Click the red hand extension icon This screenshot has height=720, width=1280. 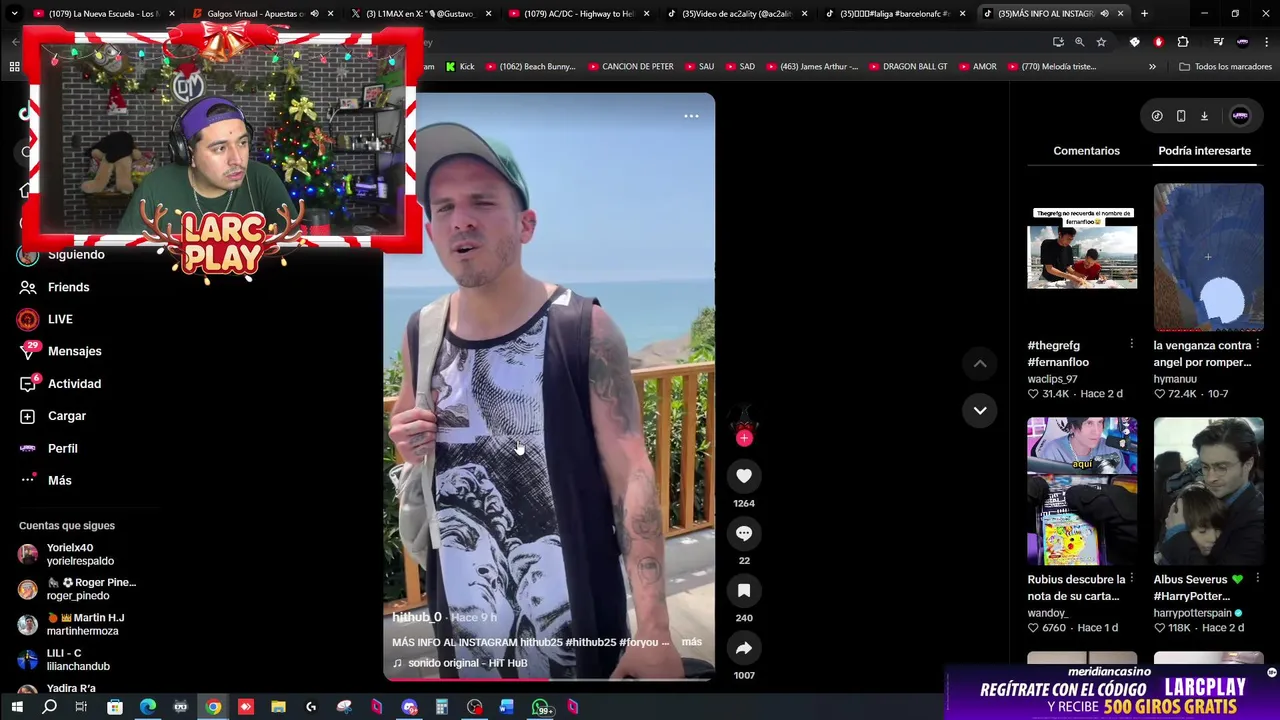tap(1159, 42)
